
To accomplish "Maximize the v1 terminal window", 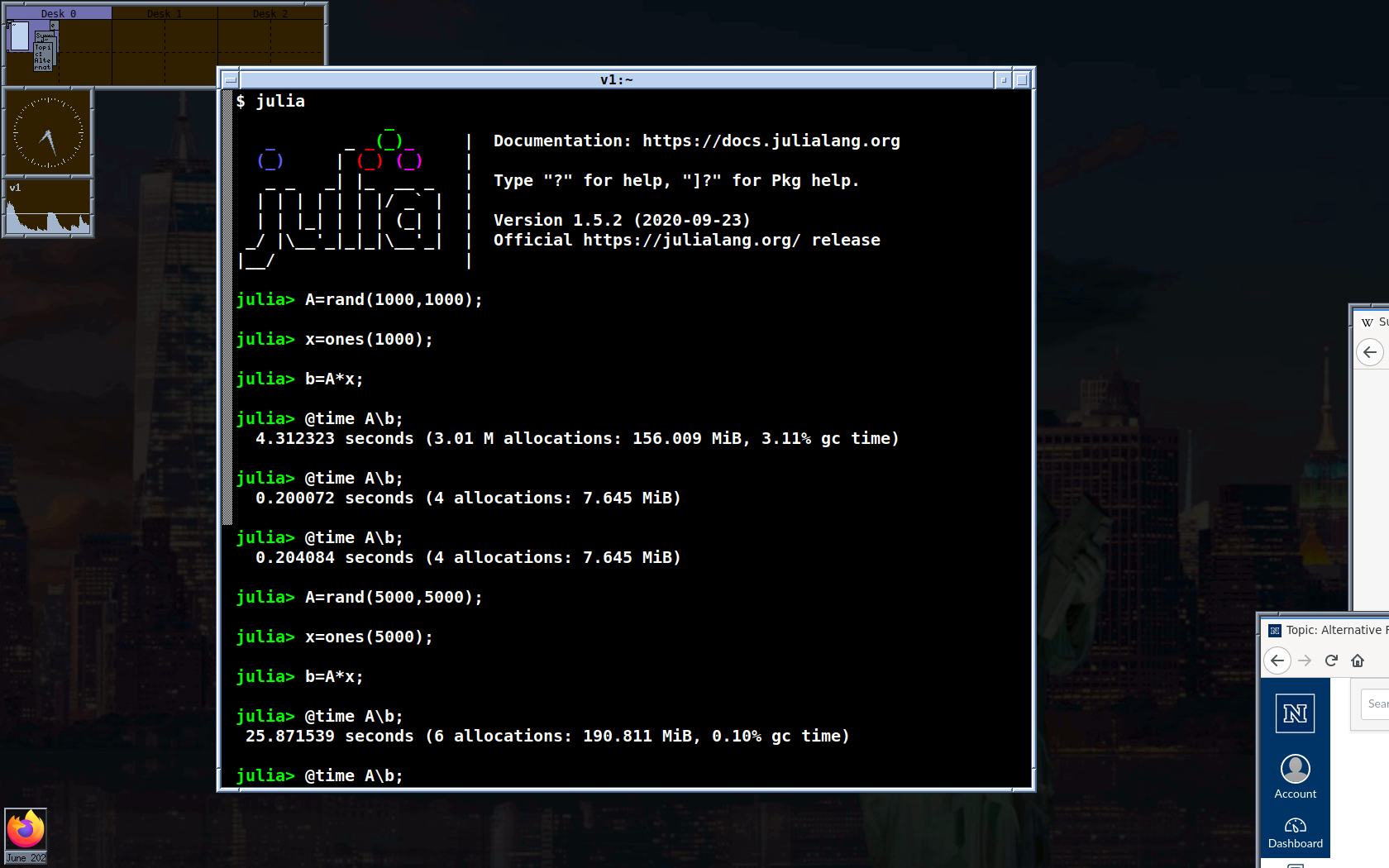I will [1022, 80].
